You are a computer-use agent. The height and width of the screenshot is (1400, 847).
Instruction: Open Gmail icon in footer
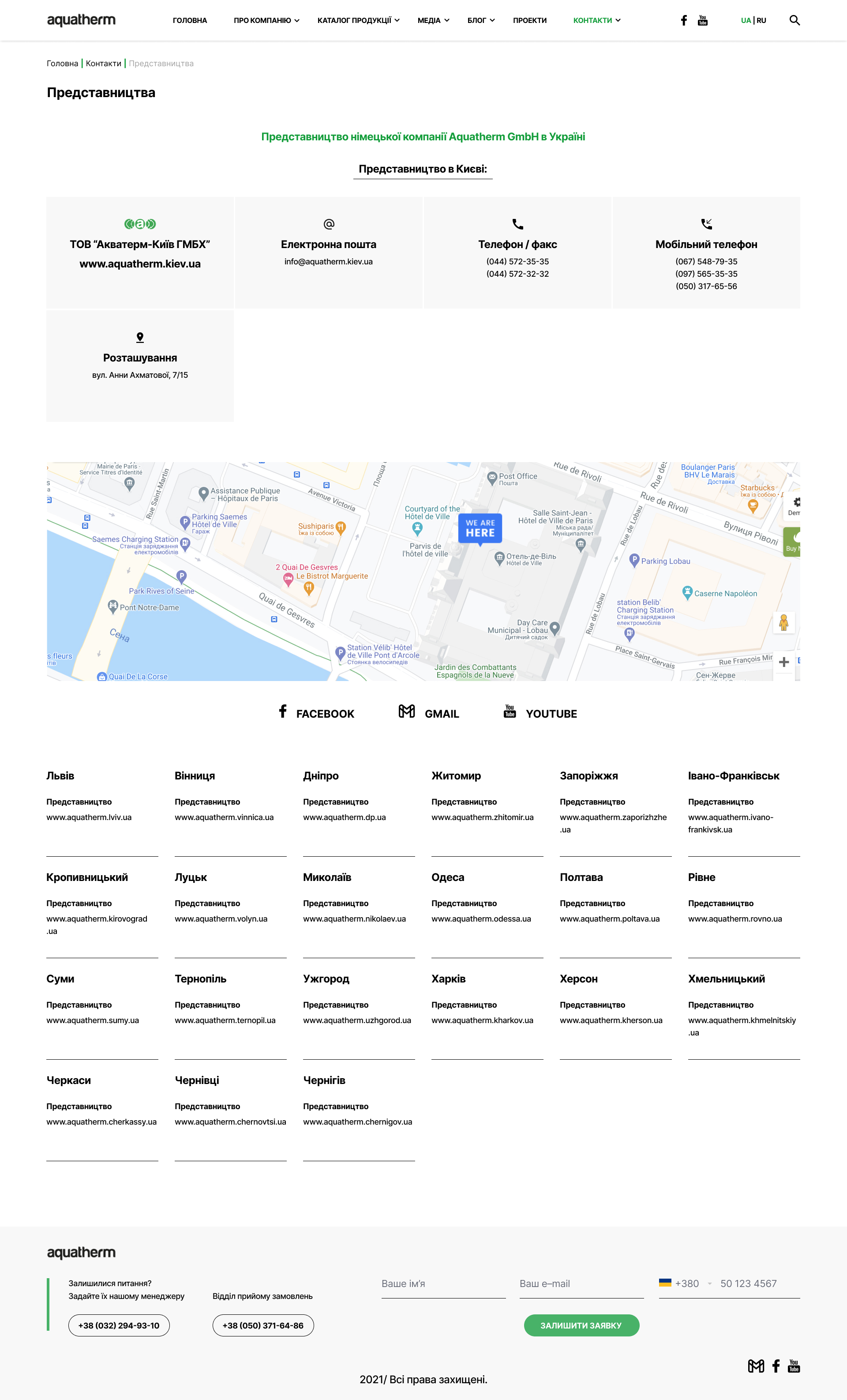point(756,1366)
